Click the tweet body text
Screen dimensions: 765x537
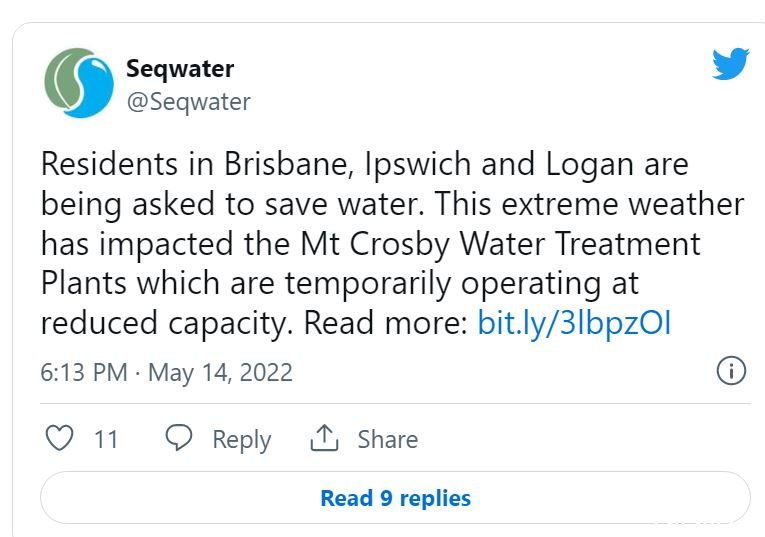(x=392, y=243)
